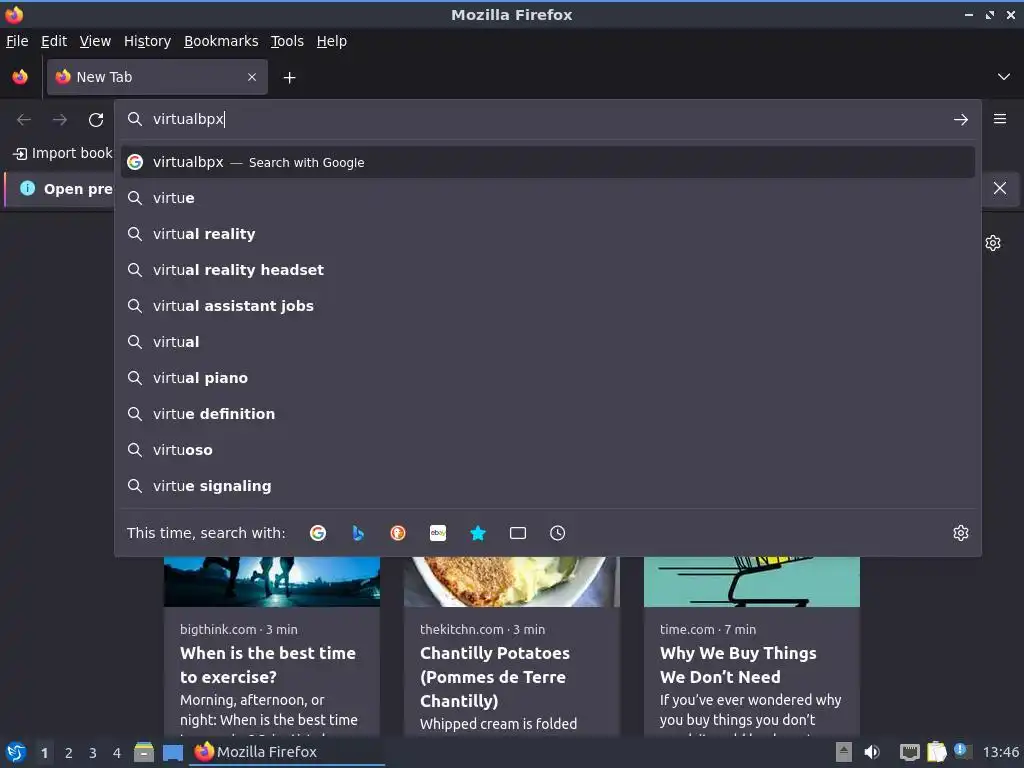The width and height of the screenshot is (1024, 768).
Task: Choose the 'virtue' search suggestion
Action: [547, 198]
